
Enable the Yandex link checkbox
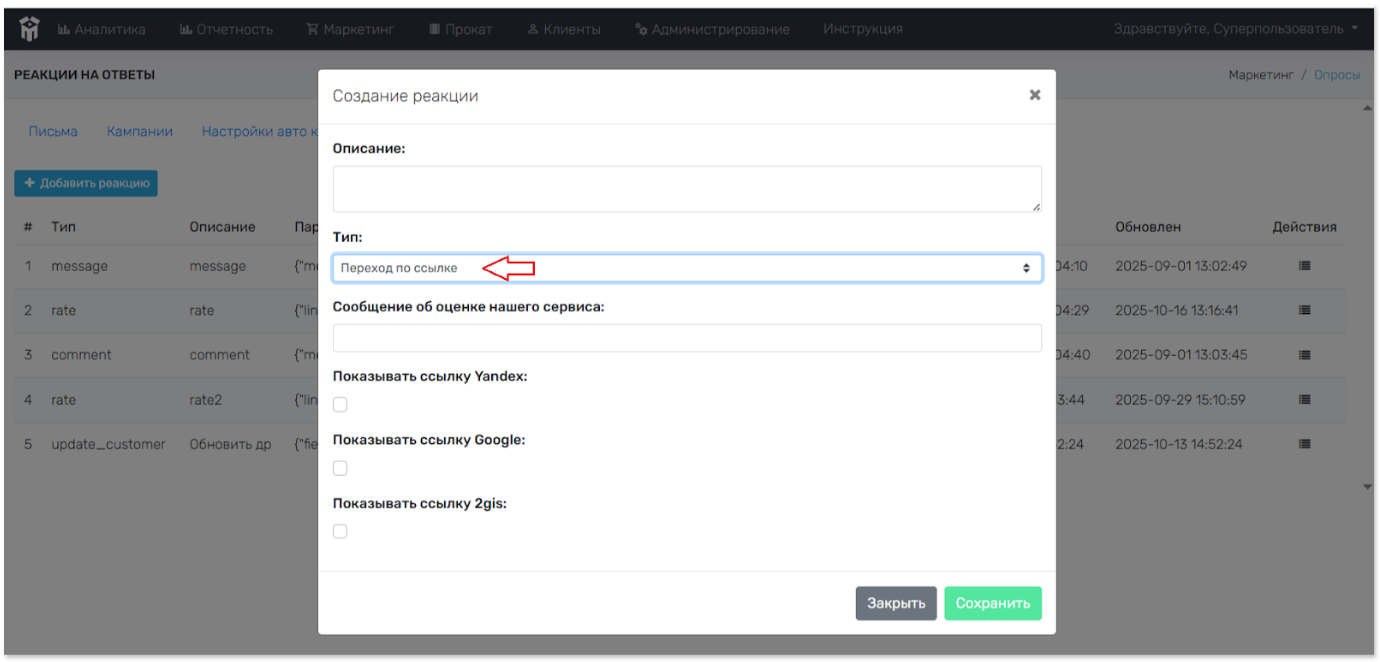(340, 405)
